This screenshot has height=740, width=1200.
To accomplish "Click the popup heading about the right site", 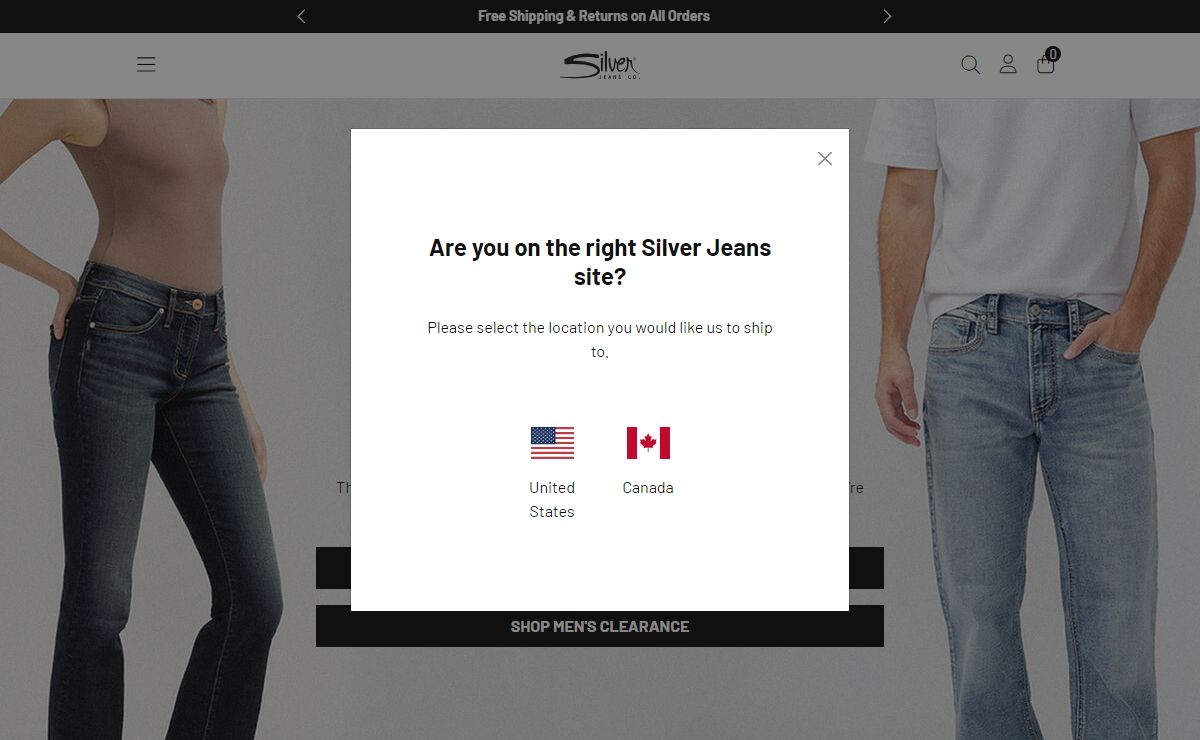I will tap(600, 262).
